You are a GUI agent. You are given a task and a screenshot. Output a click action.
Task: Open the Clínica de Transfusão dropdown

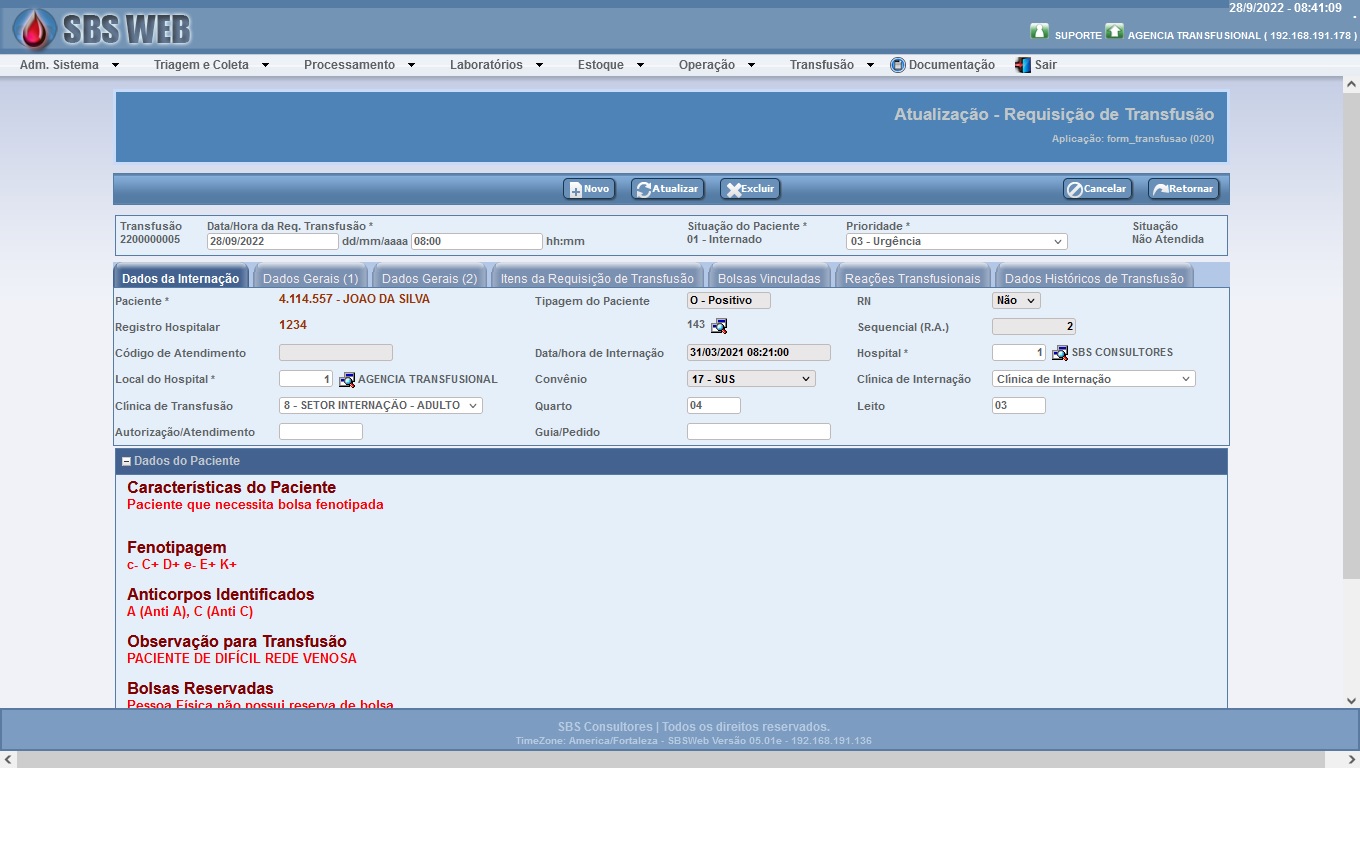[x=380, y=405]
